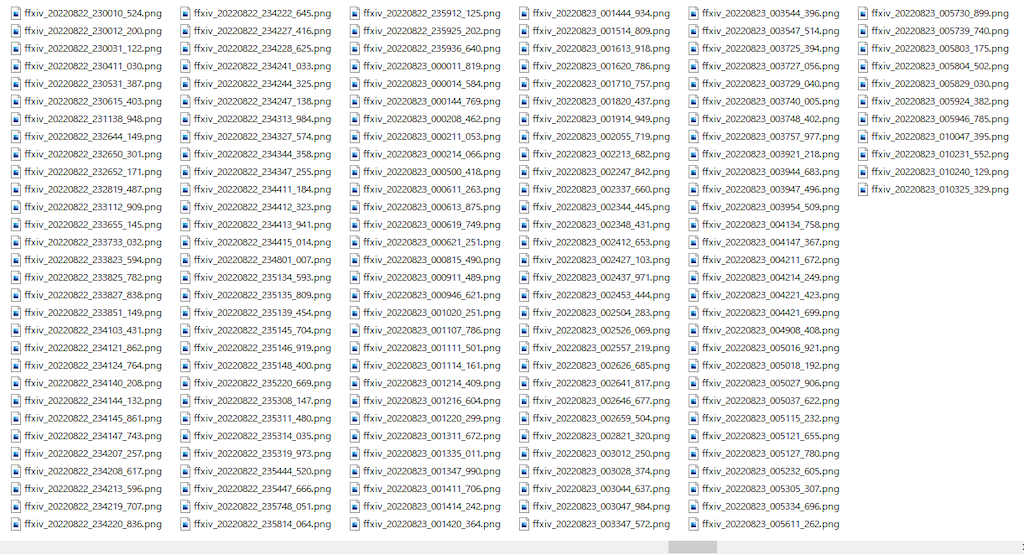Click the icon next to ffxiv_20220822_234222_645.png

(185, 13)
